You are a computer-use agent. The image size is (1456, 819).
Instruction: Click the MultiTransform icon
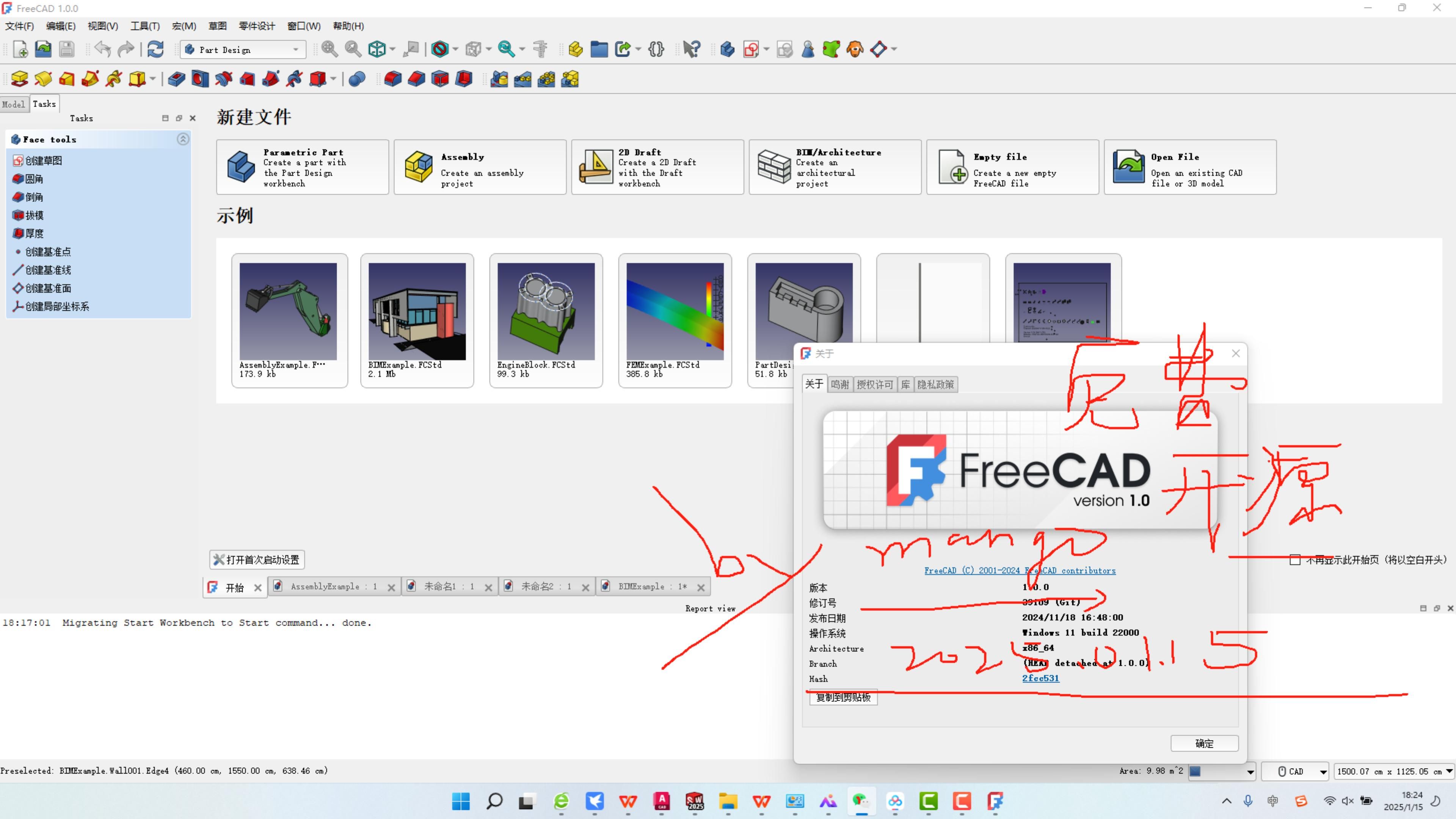[570, 79]
